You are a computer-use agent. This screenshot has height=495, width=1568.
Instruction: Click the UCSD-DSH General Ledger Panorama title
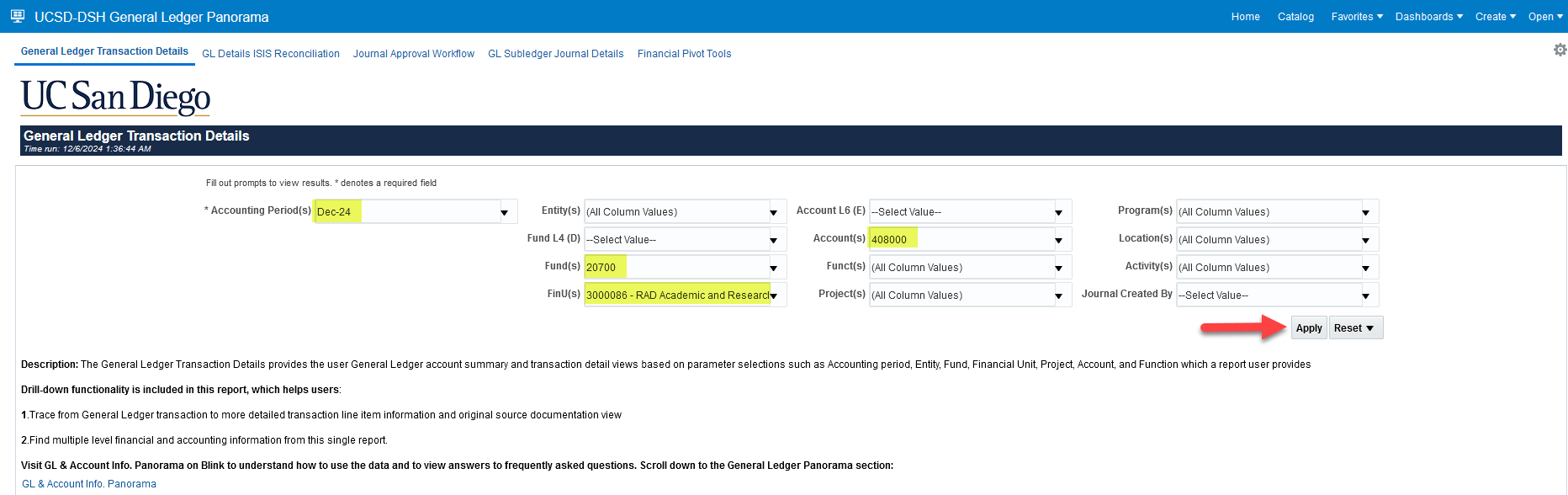click(151, 17)
